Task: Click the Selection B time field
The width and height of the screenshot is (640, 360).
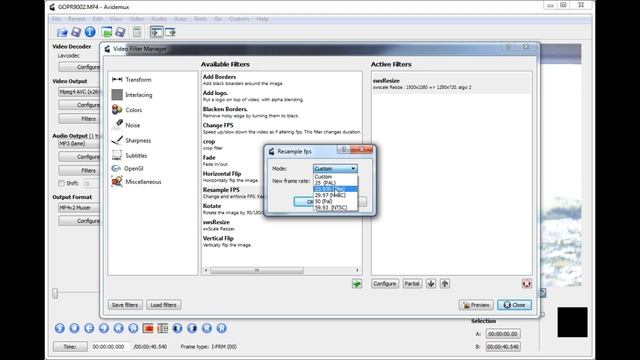Action: click(502, 347)
